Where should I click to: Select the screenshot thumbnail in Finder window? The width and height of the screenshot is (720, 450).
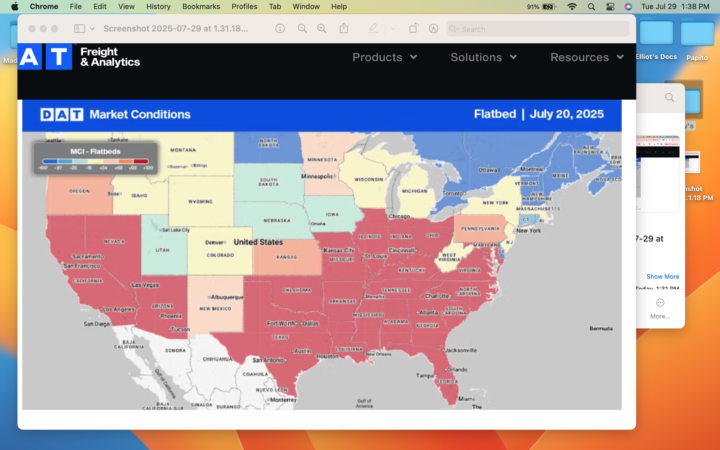[658, 172]
